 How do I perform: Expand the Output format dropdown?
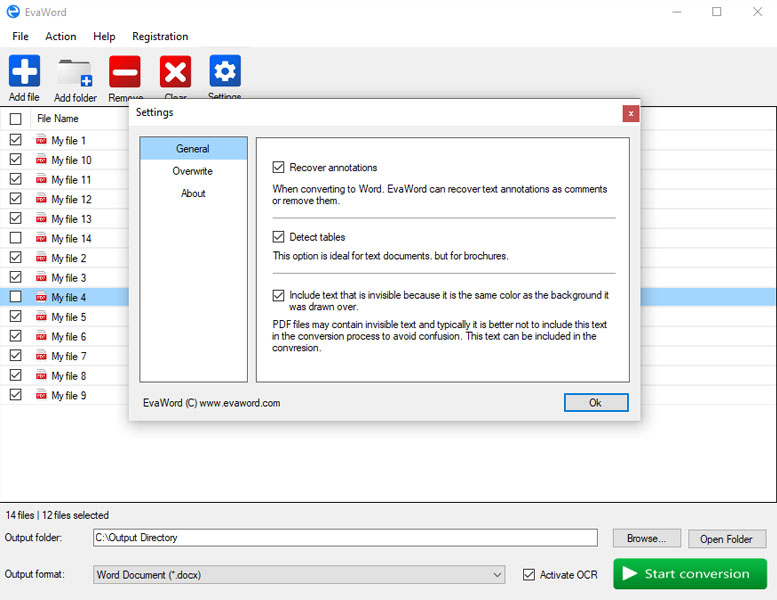coord(299,575)
